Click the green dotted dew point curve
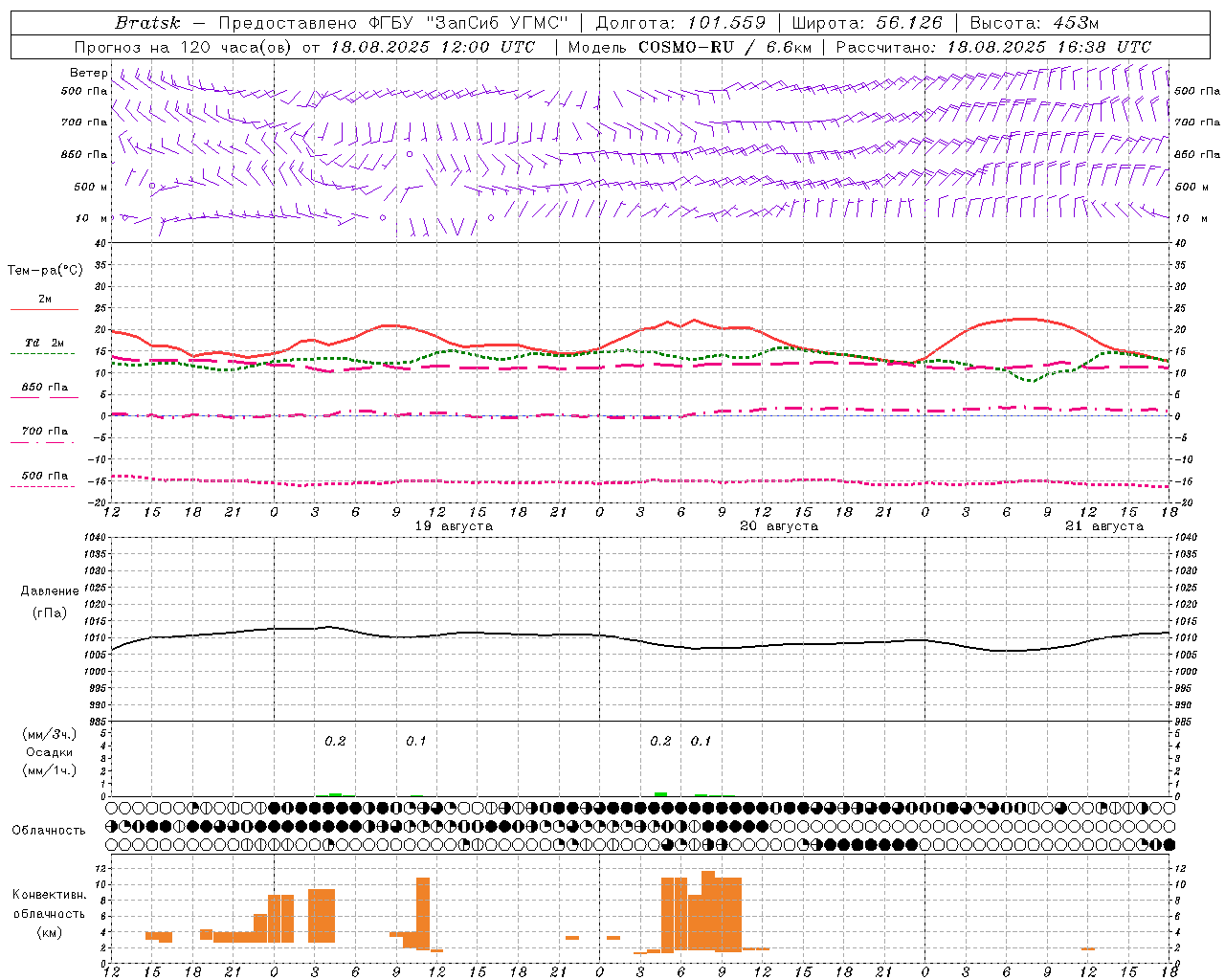Image resolution: width=1225 pixels, height=980 pixels. click(x=640, y=351)
